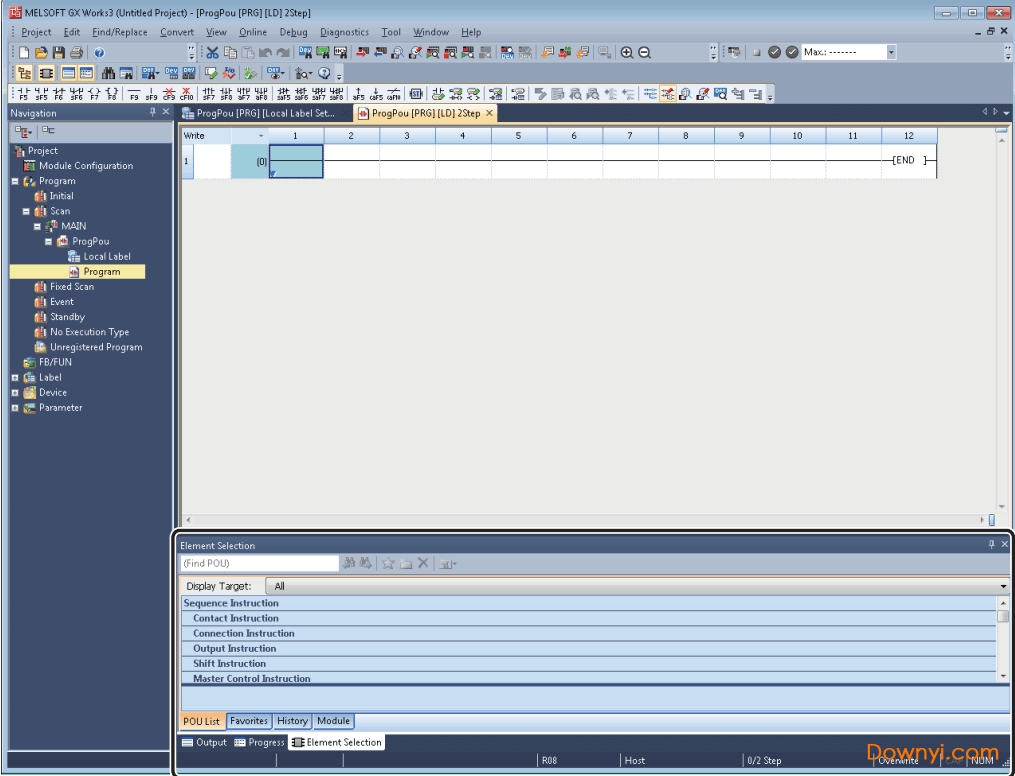
Task: Insert open contact with F5 icon
Action: (x=24, y=95)
